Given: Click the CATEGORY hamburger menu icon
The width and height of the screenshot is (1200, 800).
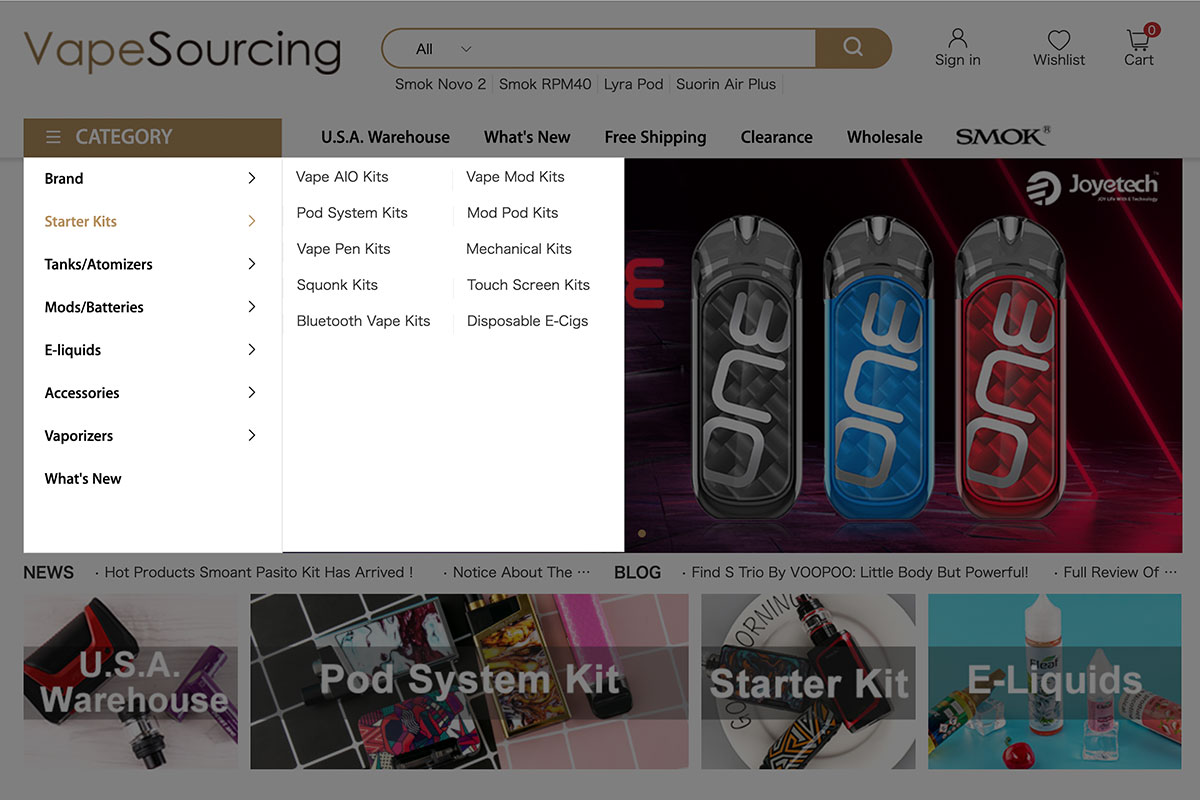Looking at the screenshot, I should pos(53,137).
